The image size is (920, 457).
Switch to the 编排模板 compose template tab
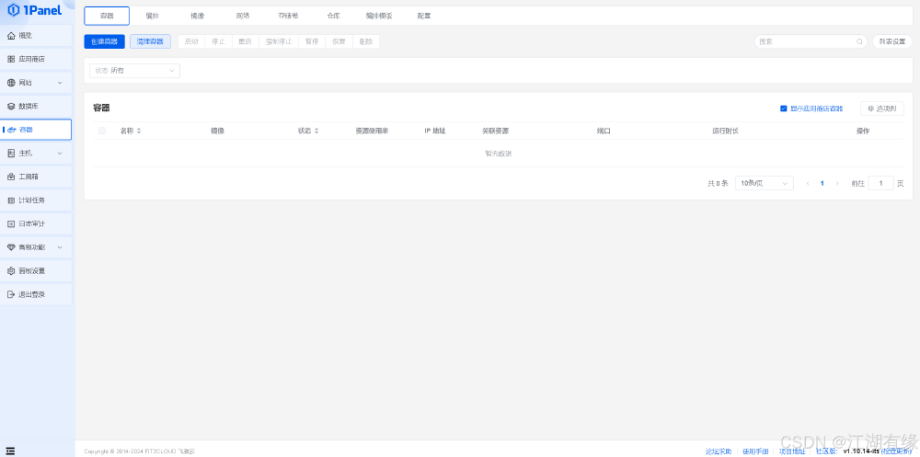[378, 16]
